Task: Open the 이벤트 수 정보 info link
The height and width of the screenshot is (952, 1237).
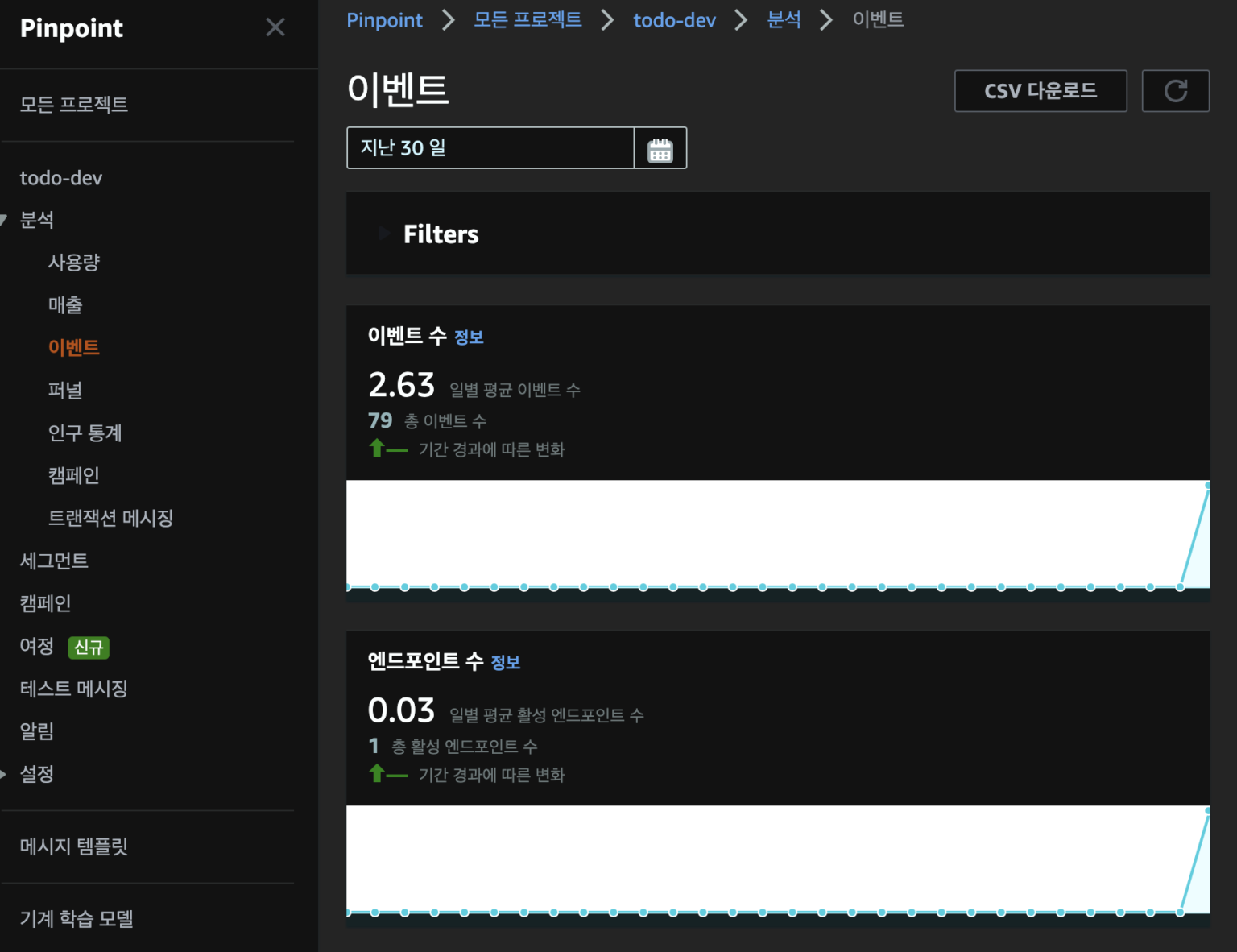Action: pos(470,337)
